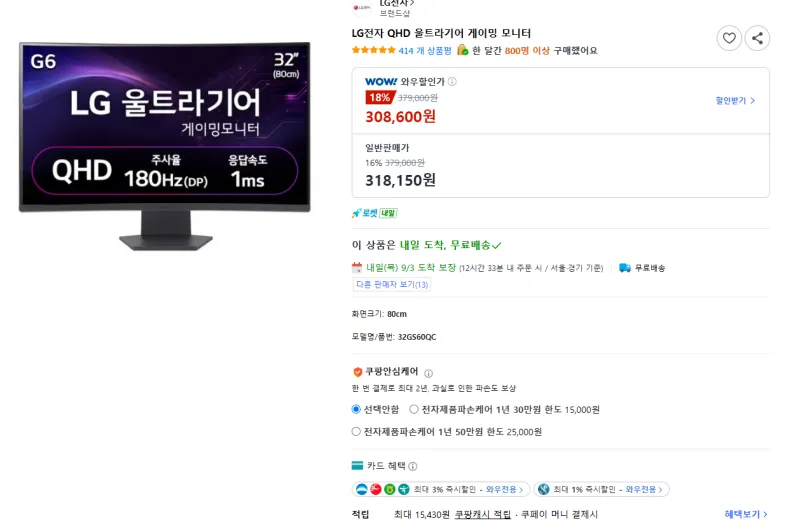Open the 혜택보기 benefits link

click(x=746, y=514)
